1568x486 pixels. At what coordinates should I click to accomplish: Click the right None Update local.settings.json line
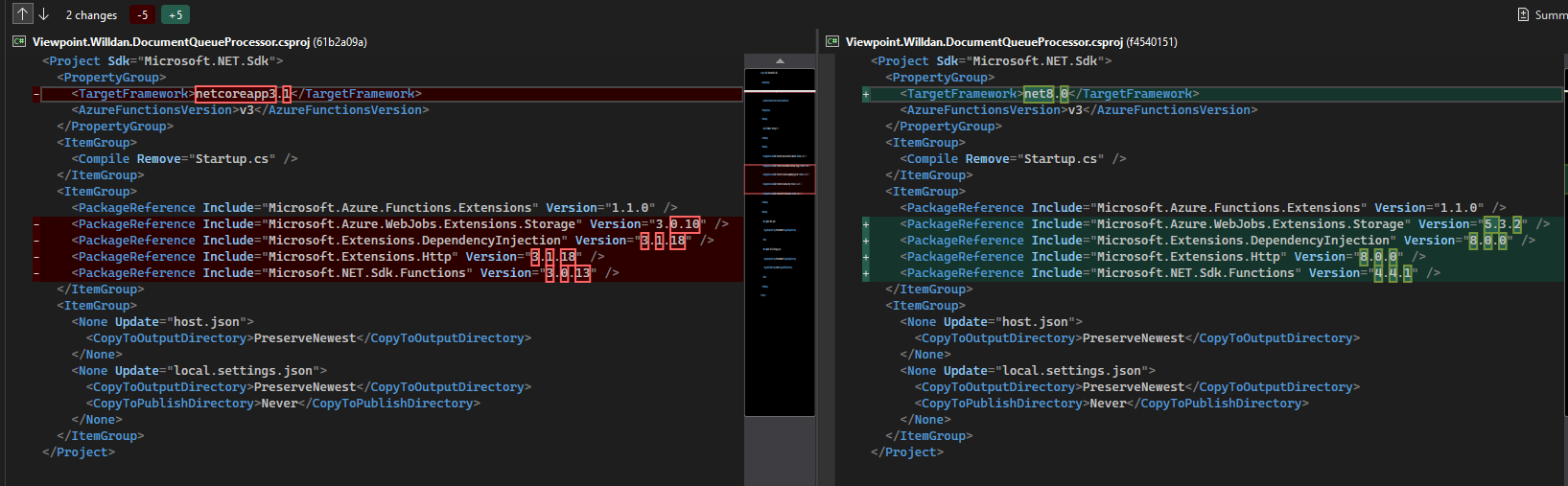click(x=1027, y=371)
